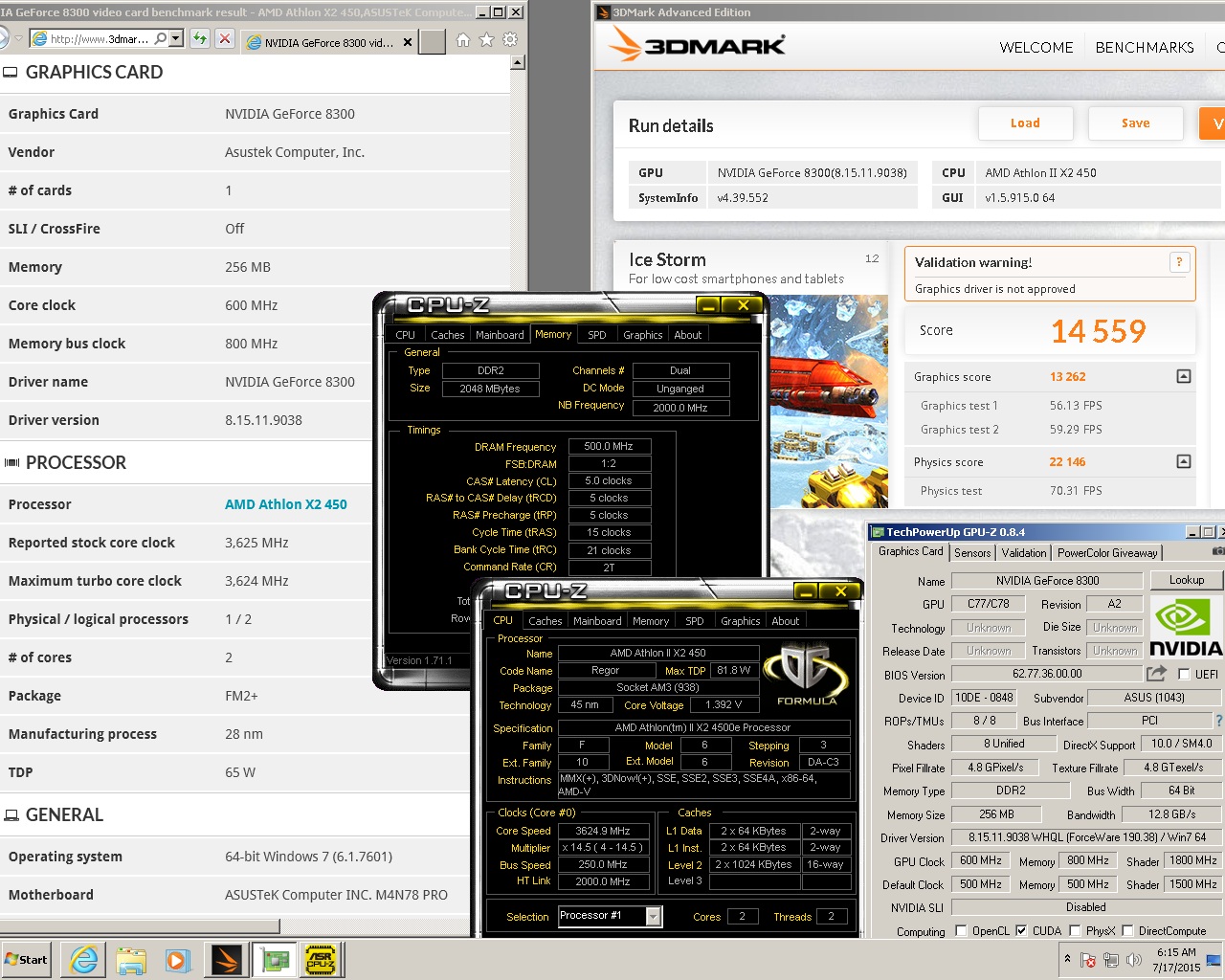Click horizontal scrollbar in browser window

click(x=140, y=926)
